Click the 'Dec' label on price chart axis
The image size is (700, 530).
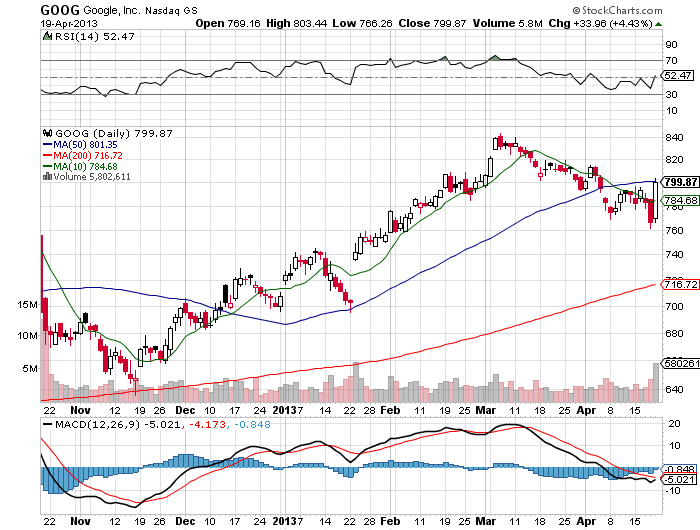click(x=185, y=410)
